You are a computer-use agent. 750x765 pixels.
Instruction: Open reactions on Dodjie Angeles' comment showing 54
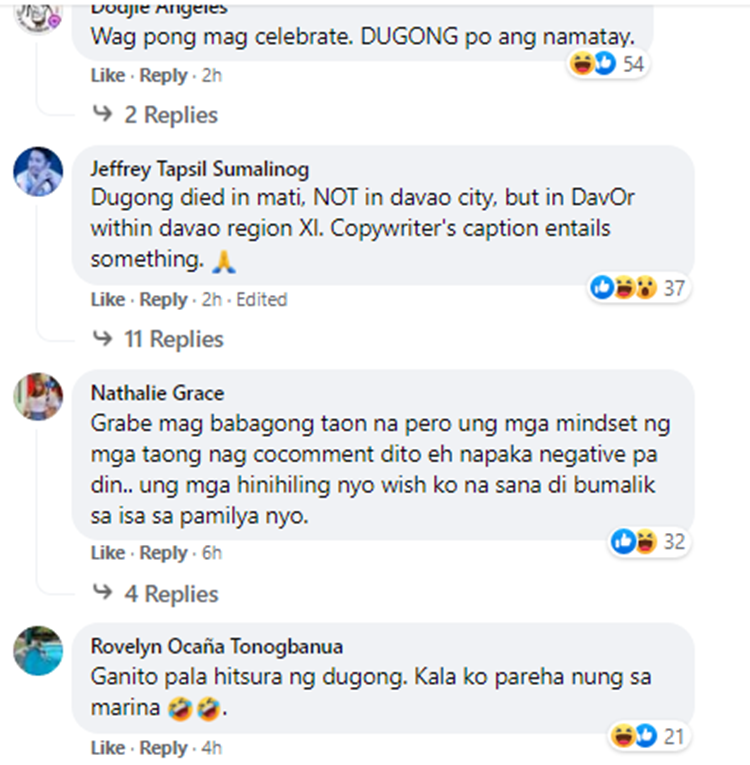608,64
